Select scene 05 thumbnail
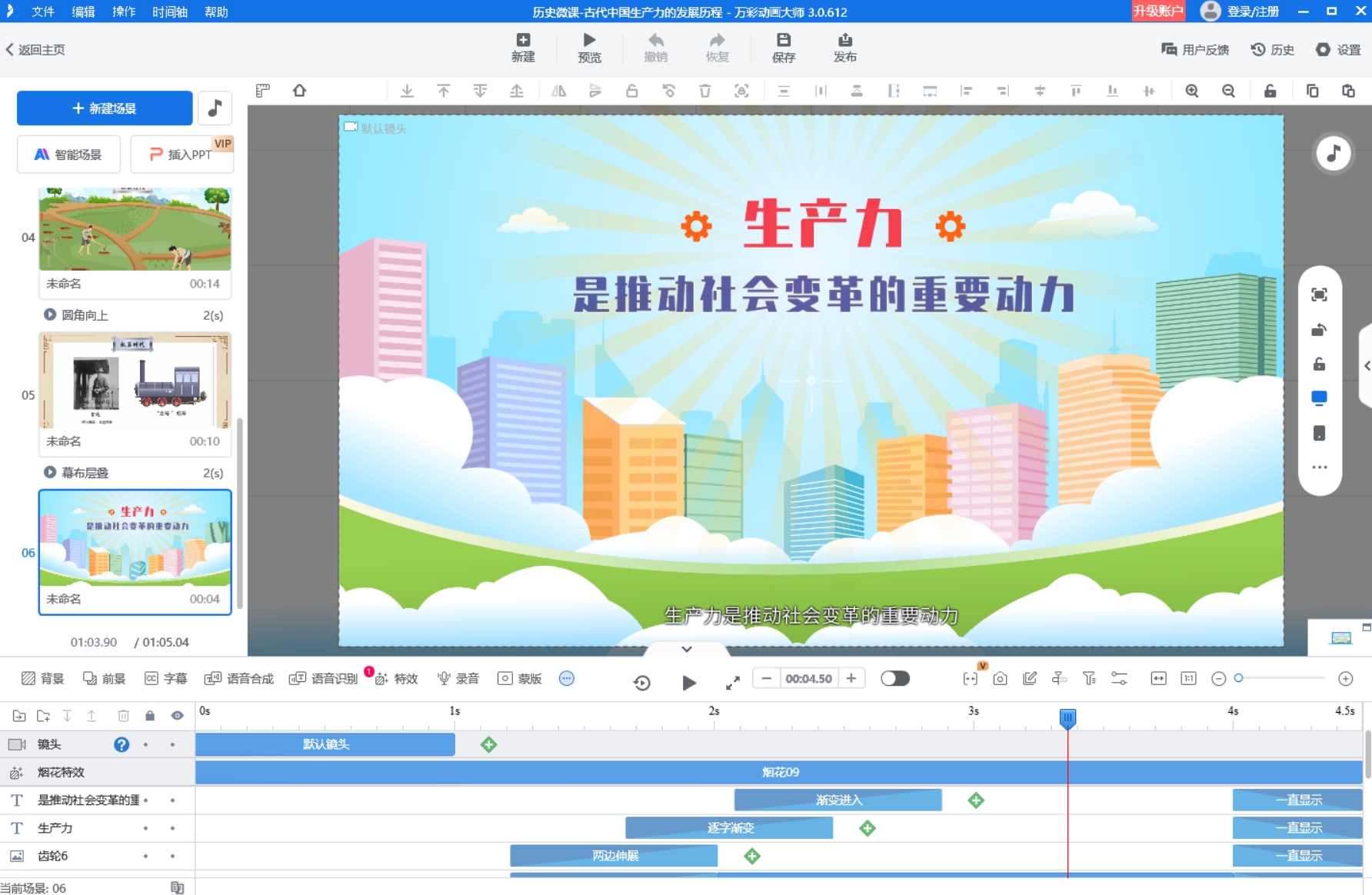1372x895 pixels. coord(135,380)
